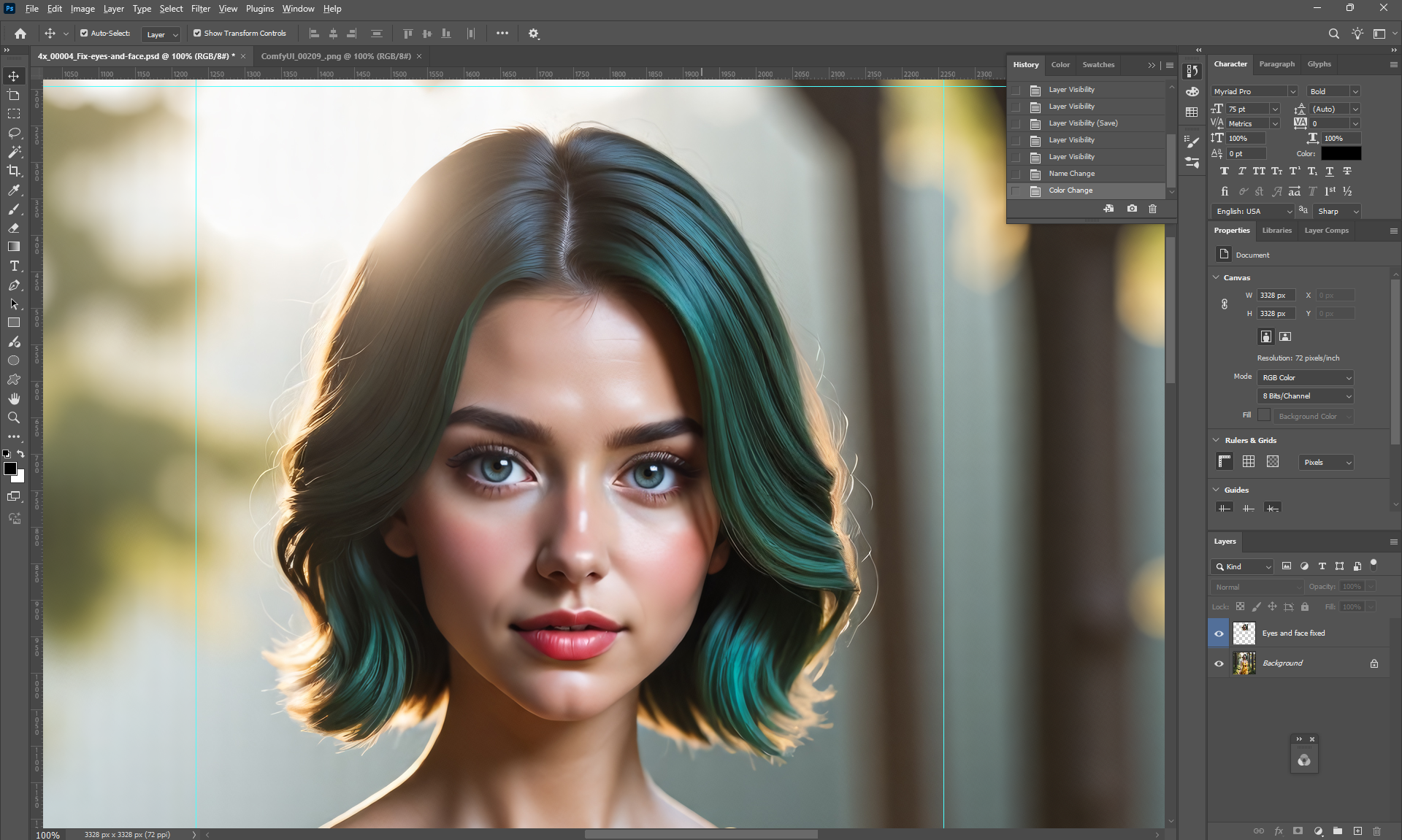The image size is (1402, 840).
Task: Select the Crop tool
Action: pyautogui.click(x=14, y=171)
